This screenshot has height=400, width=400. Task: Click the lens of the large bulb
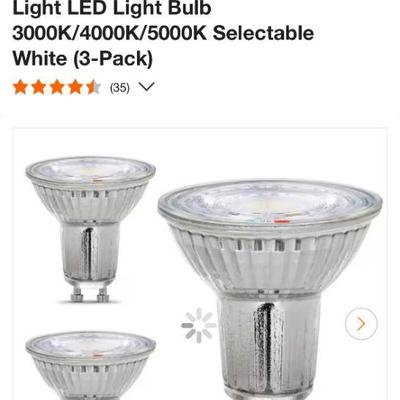click(270, 203)
